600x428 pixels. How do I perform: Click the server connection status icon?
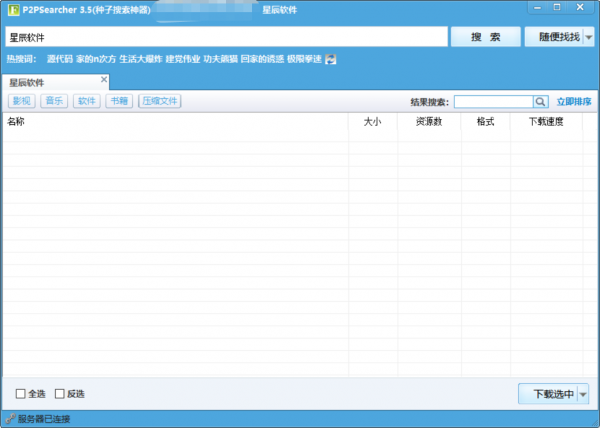10,419
